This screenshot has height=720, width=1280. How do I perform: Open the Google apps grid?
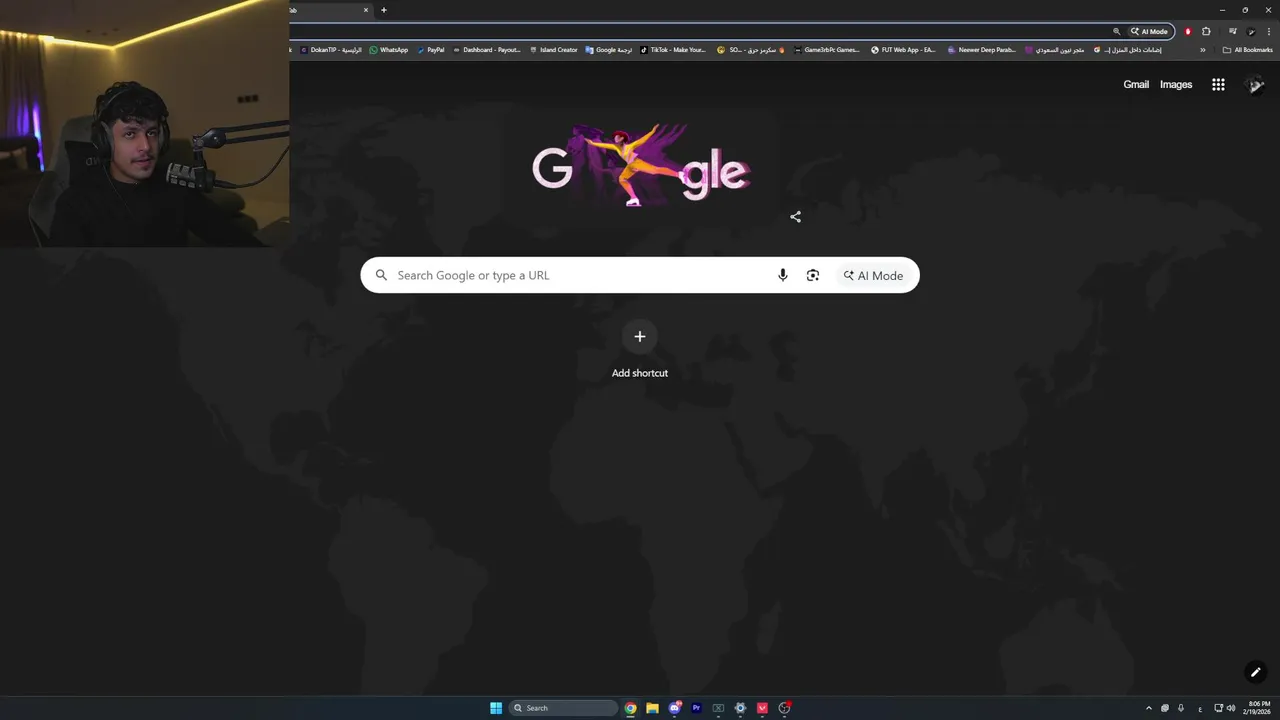[1218, 84]
